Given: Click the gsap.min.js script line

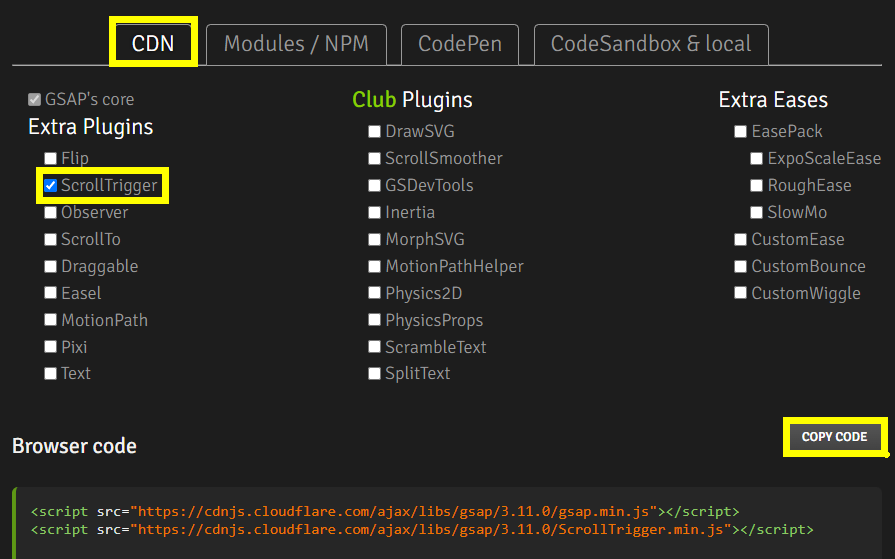Looking at the screenshot, I should pyautogui.click(x=385, y=511).
